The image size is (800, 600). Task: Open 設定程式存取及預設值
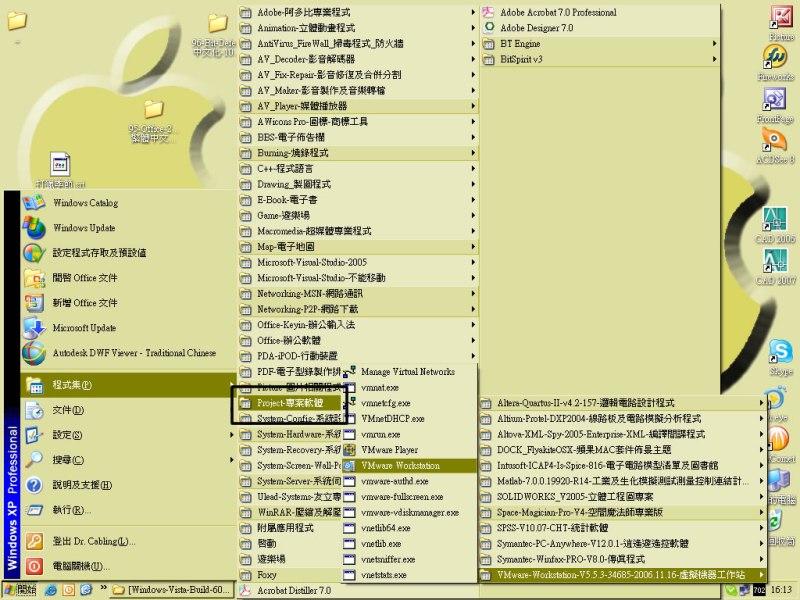(128, 253)
